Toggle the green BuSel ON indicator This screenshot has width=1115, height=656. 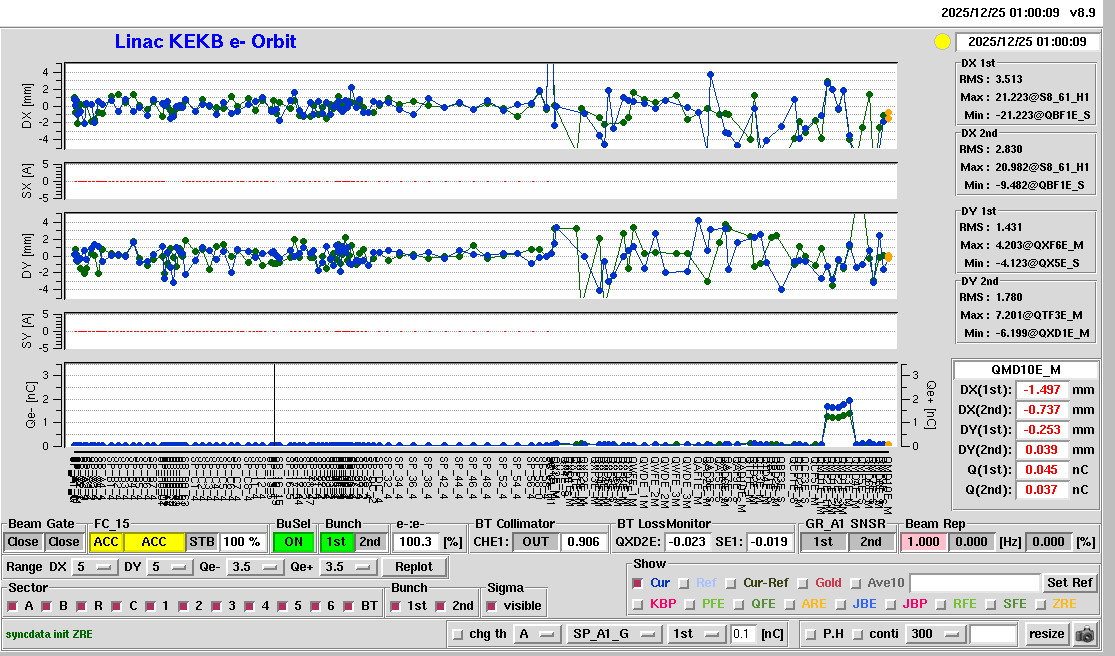click(294, 541)
